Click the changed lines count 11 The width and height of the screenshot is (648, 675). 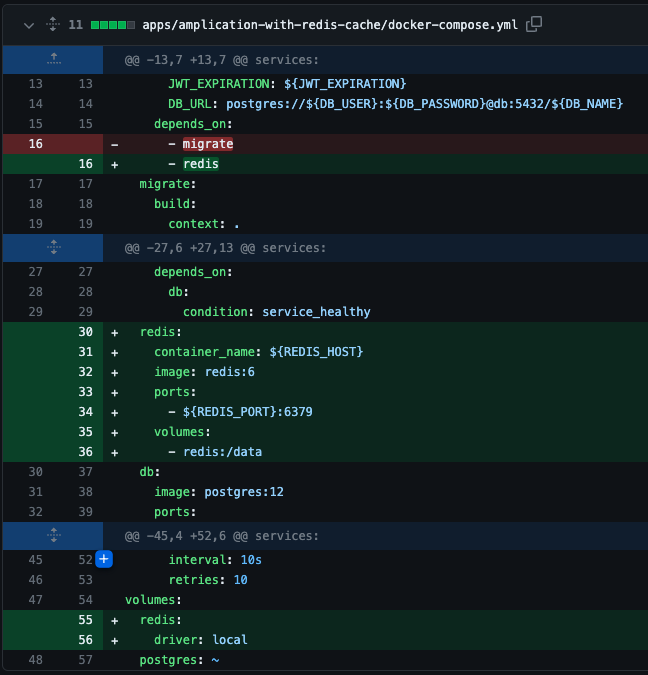point(76,25)
